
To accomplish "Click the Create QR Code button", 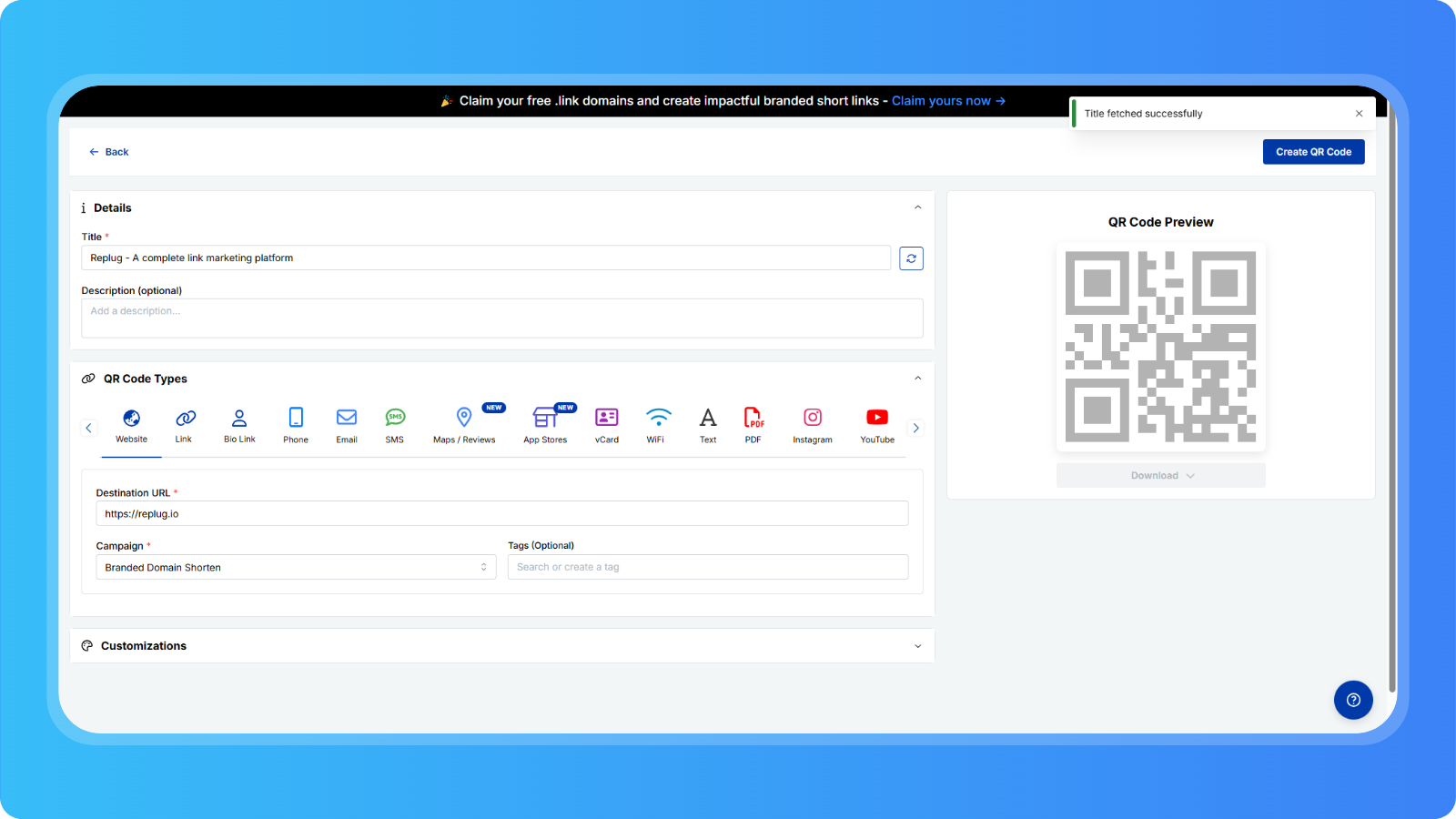I will 1313,152.
